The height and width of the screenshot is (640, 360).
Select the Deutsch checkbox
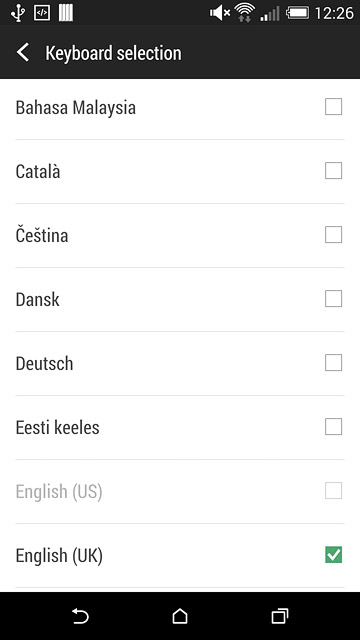(333, 362)
